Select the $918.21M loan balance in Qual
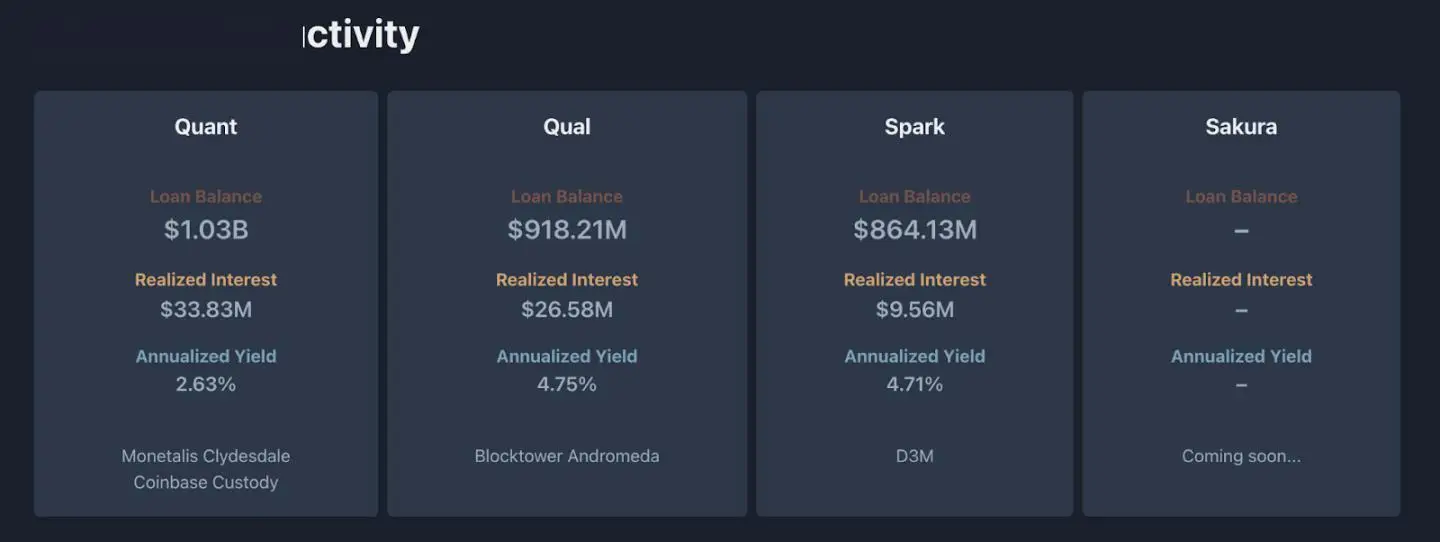1440x542 pixels. 567,230
